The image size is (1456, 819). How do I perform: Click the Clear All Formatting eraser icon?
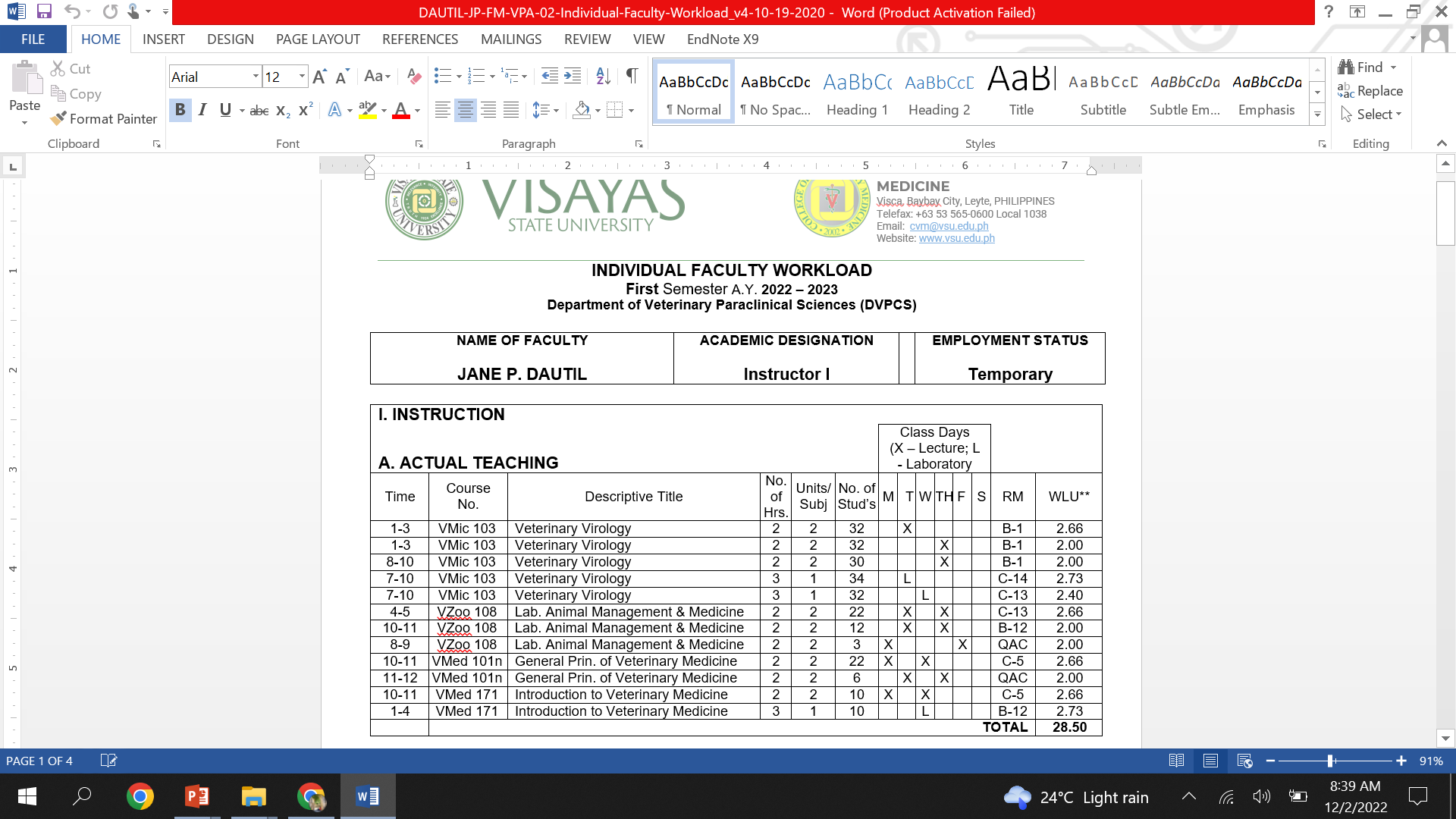[413, 77]
